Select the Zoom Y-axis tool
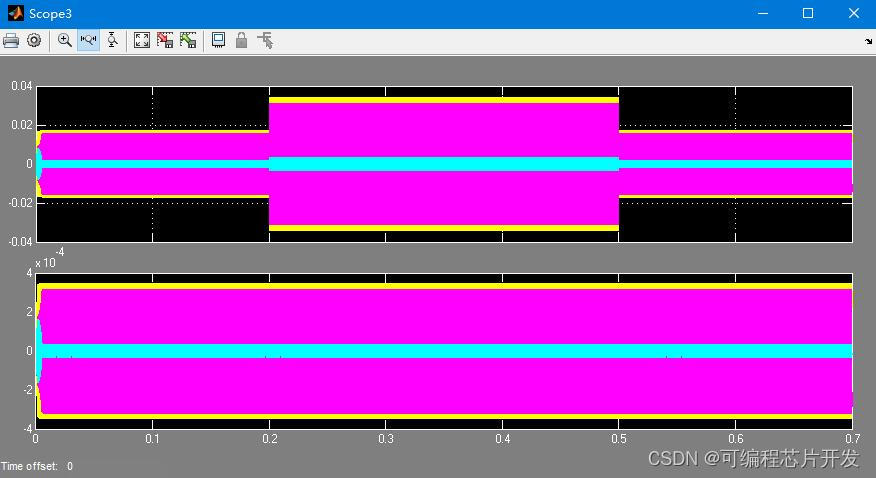The height and width of the screenshot is (478, 876). (112, 41)
